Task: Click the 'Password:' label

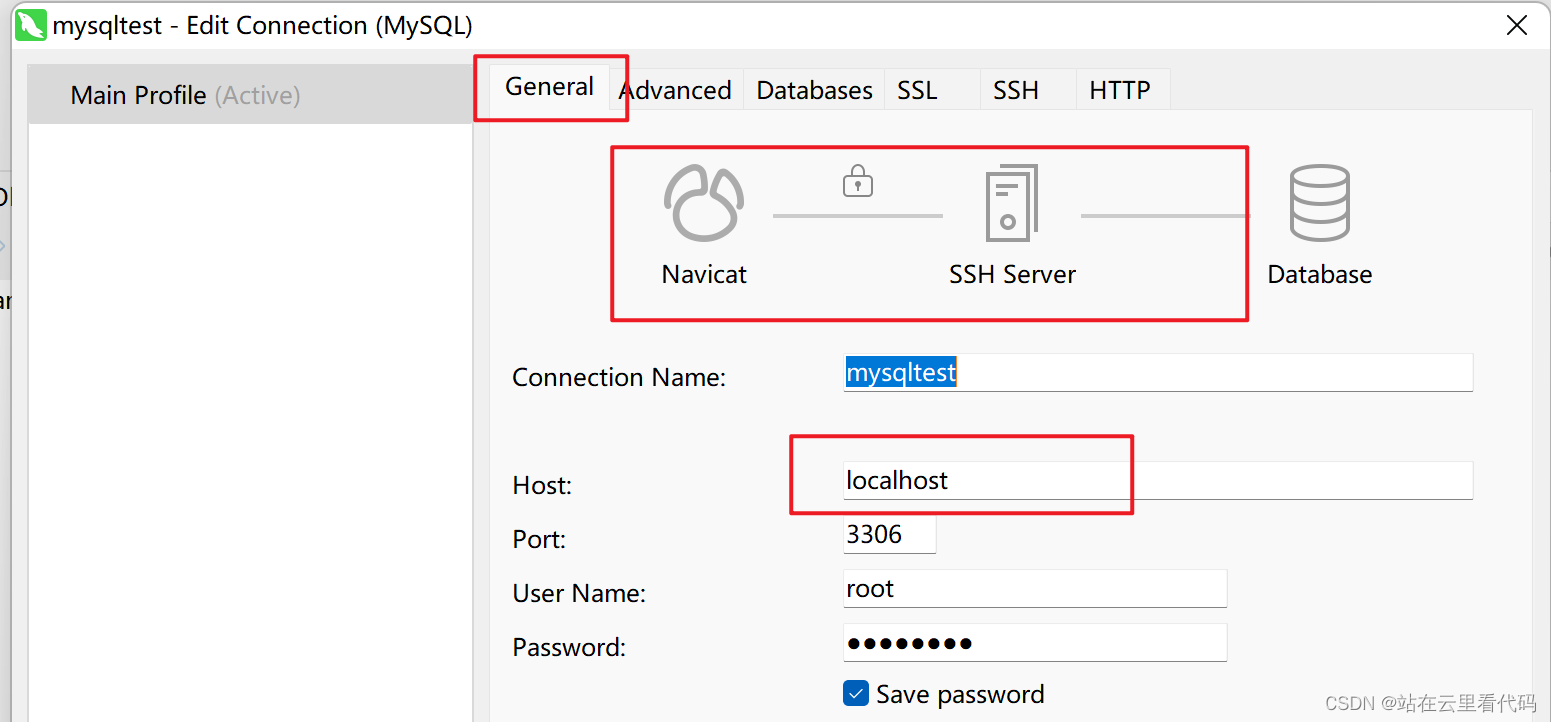Action: click(569, 647)
